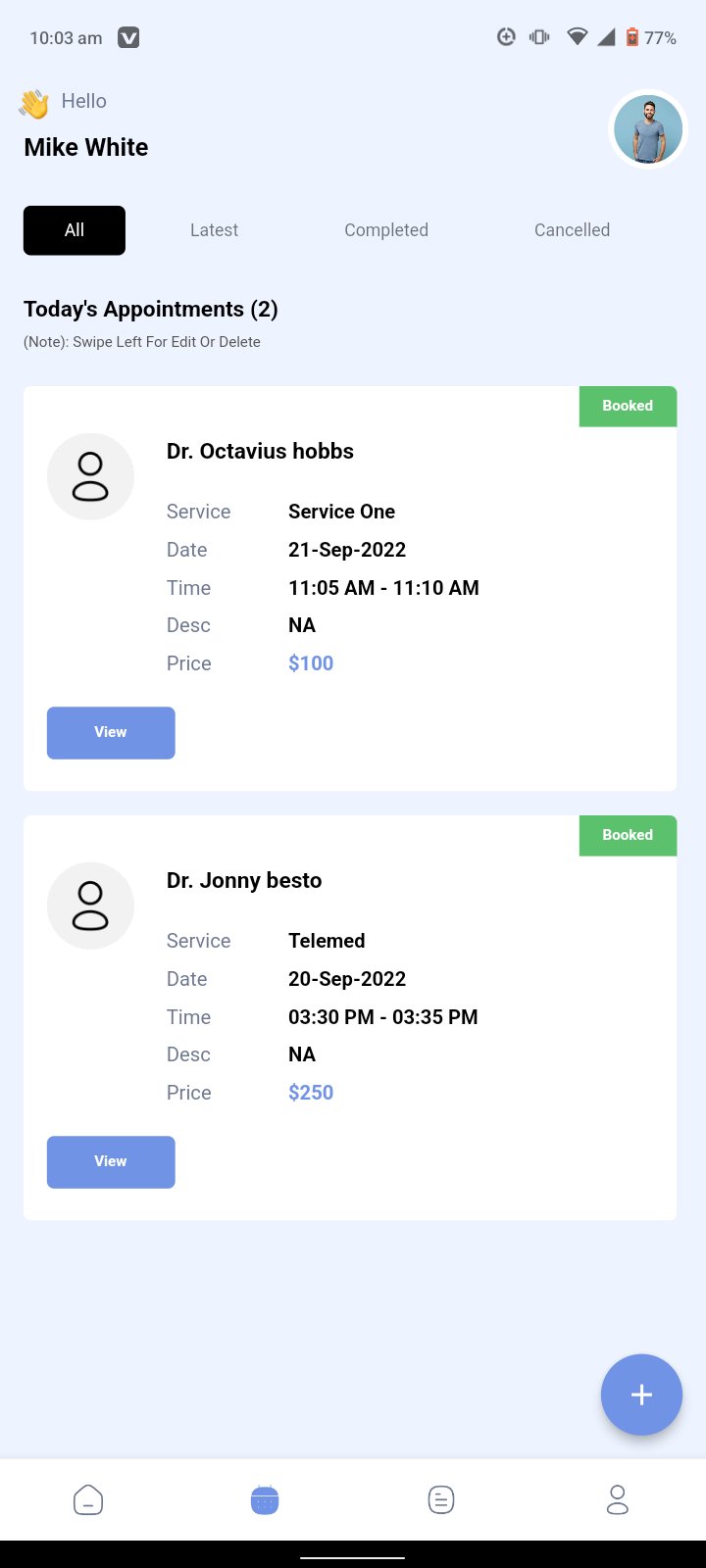Tap Dr. Octavius hobbs avatar placeholder icon

pyautogui.click(x=90, y=476)
